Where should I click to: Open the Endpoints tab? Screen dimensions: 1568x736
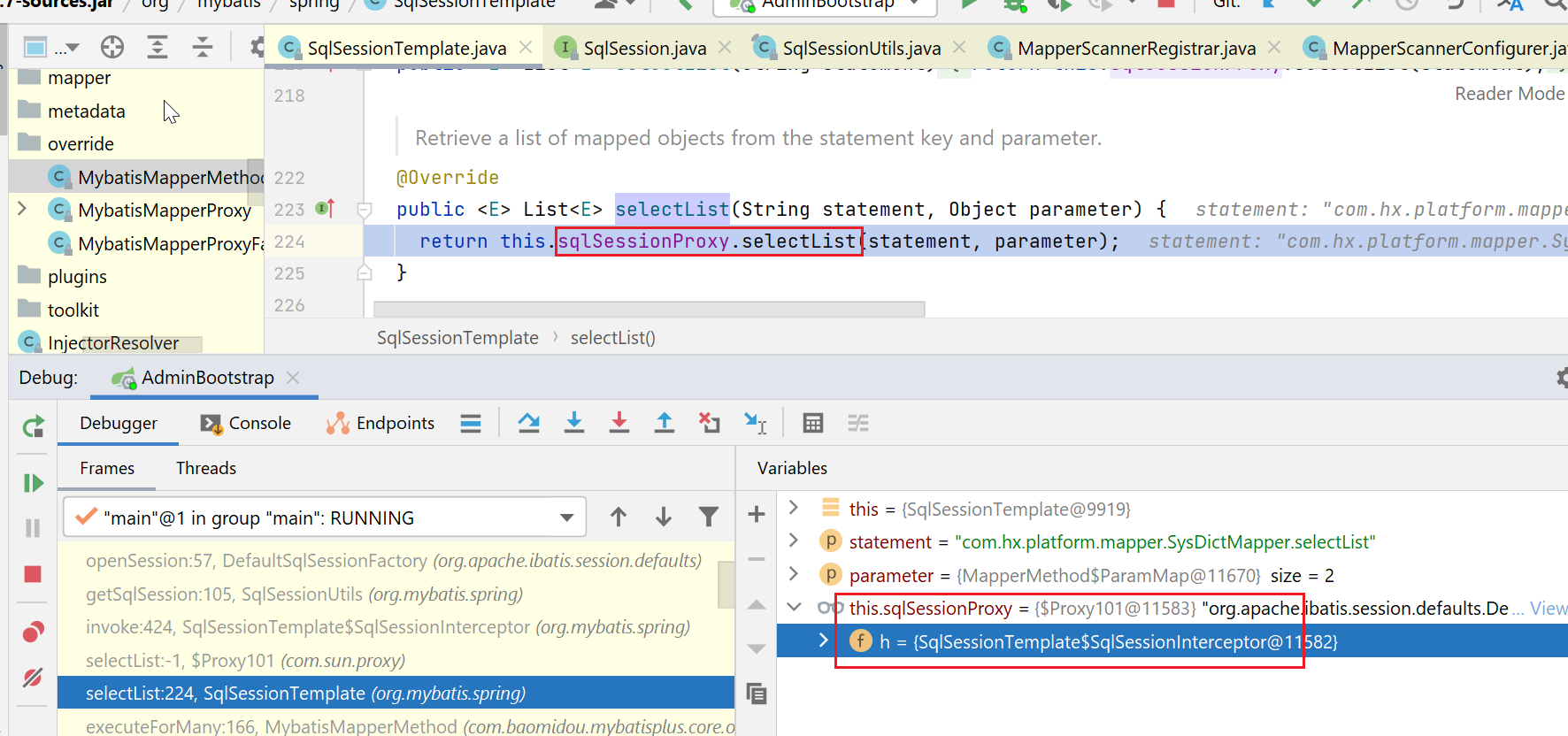(x=380, y=423)
